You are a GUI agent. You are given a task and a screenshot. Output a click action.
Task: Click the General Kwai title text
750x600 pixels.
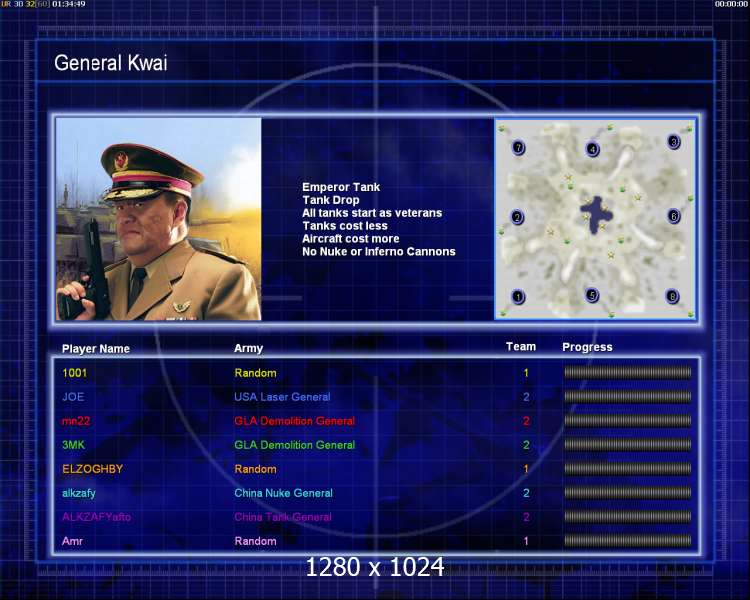point(111,63)
